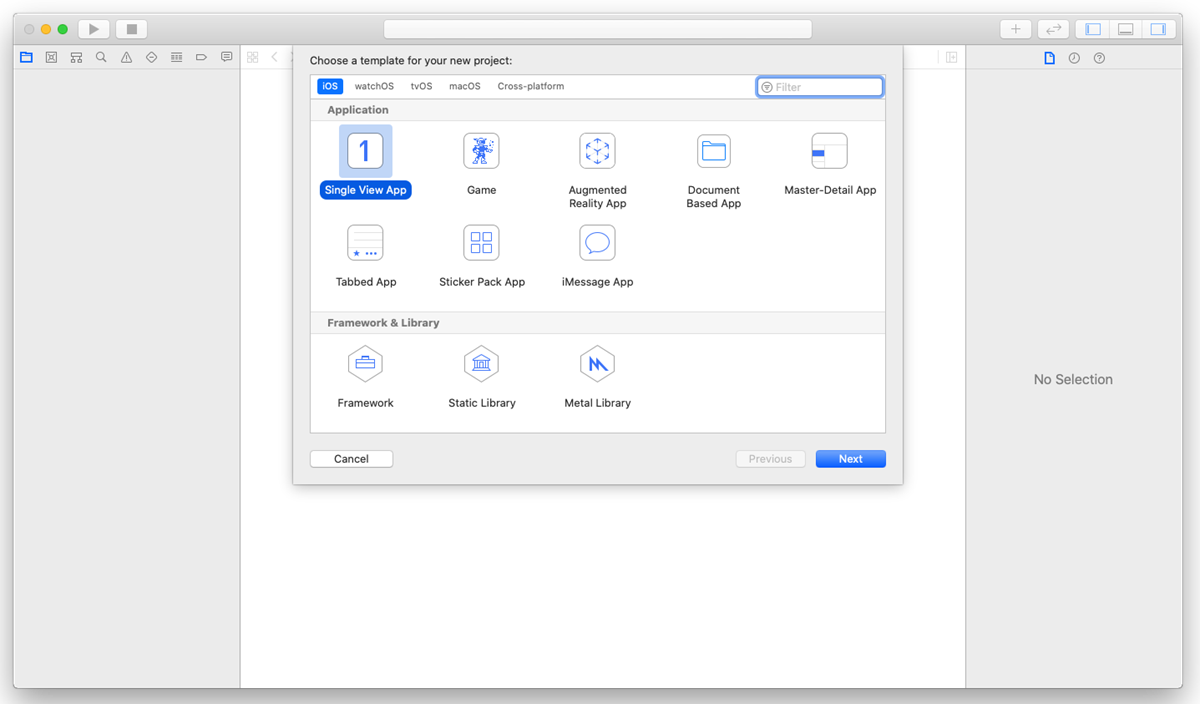Switch to the Cross-platform tab
1200x704 pixels.
point(531,86)
